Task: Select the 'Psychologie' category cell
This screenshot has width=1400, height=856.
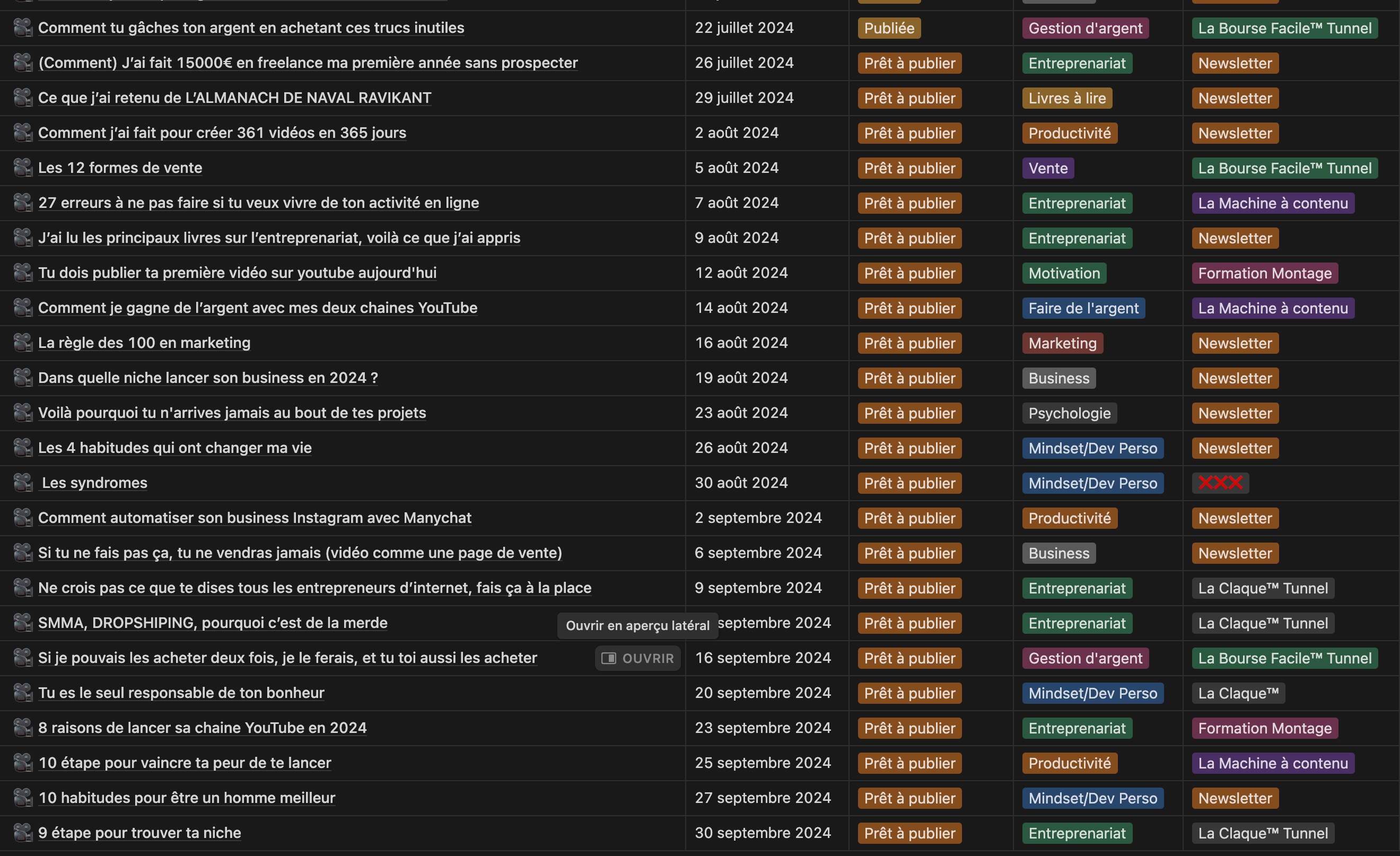Action: (x=1069, y=413)
